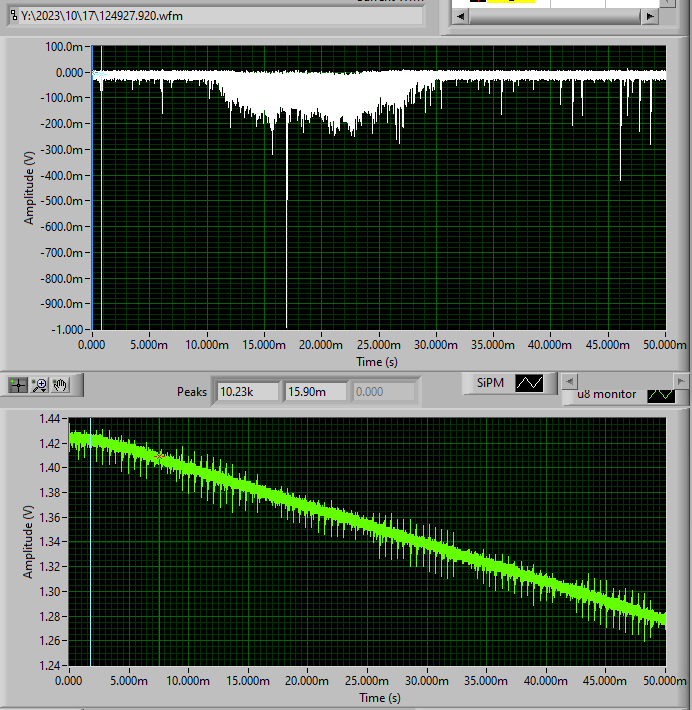Click the path browse icon beside file path
This screenshot has width=692, height=710.
tap(14, 16)
